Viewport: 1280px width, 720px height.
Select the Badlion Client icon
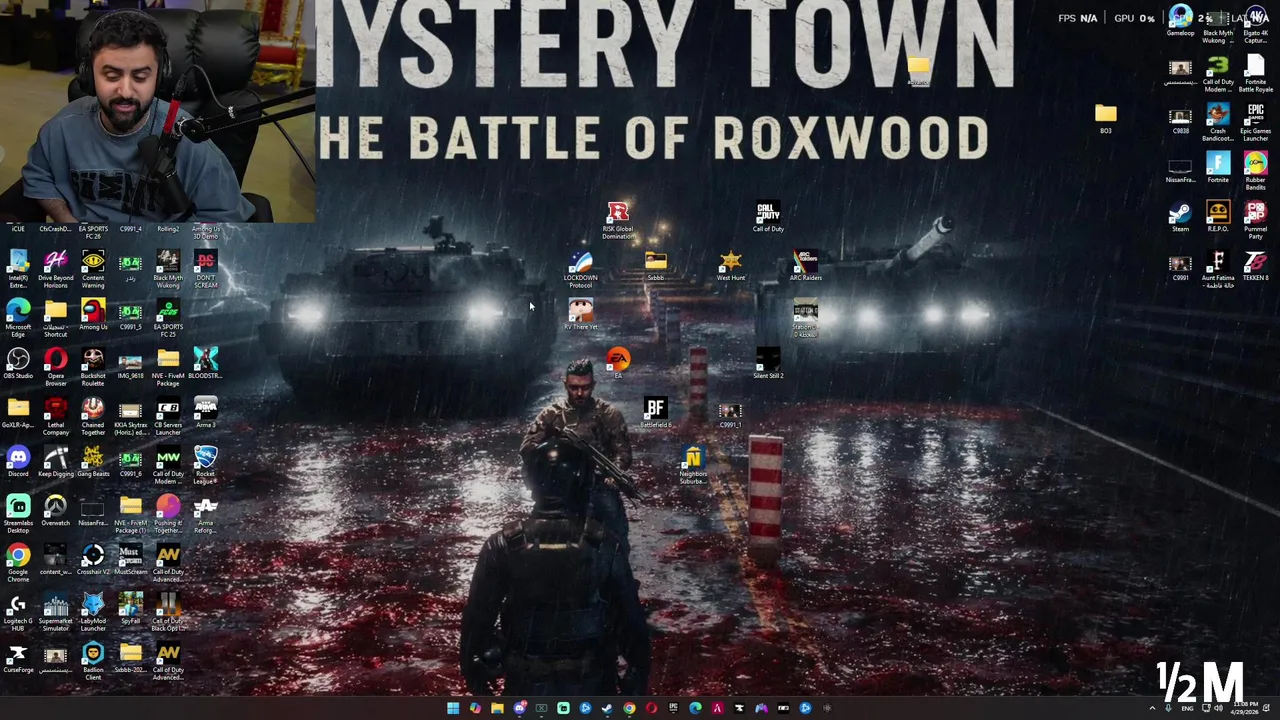pyautogui.click(x=93, y=660)
